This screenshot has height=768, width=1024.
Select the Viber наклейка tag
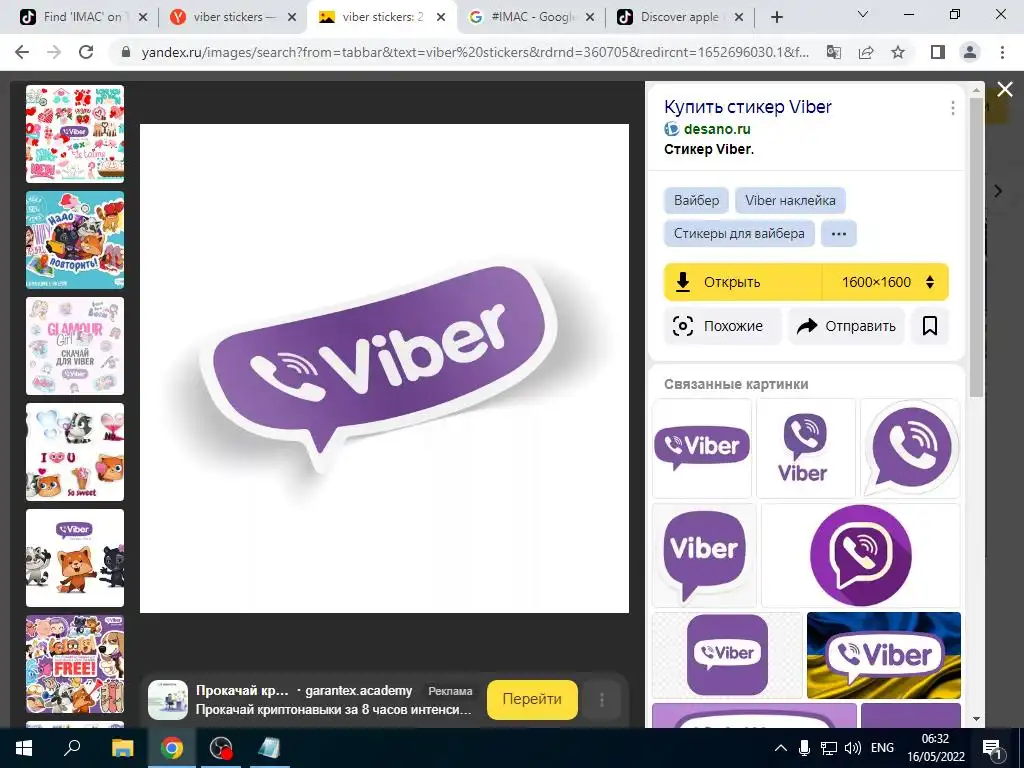click(x=790, y=200)
